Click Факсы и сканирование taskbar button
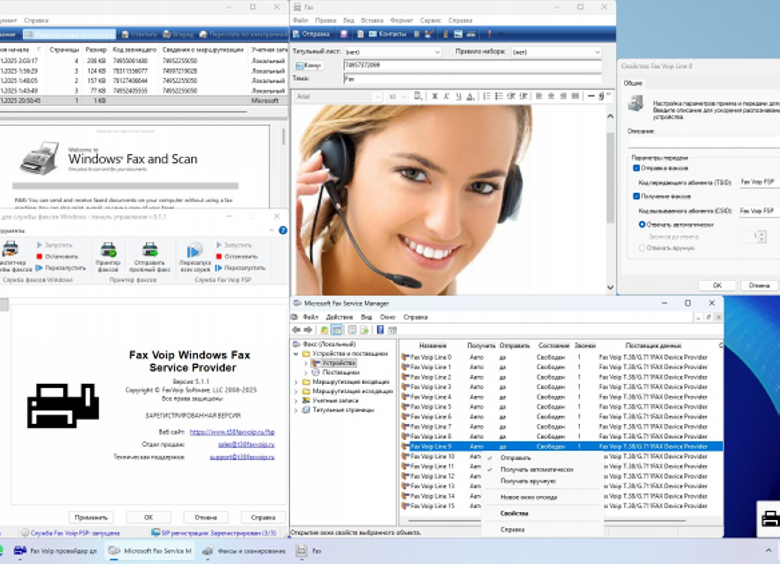Screen dimensions: 780x564 244,551
